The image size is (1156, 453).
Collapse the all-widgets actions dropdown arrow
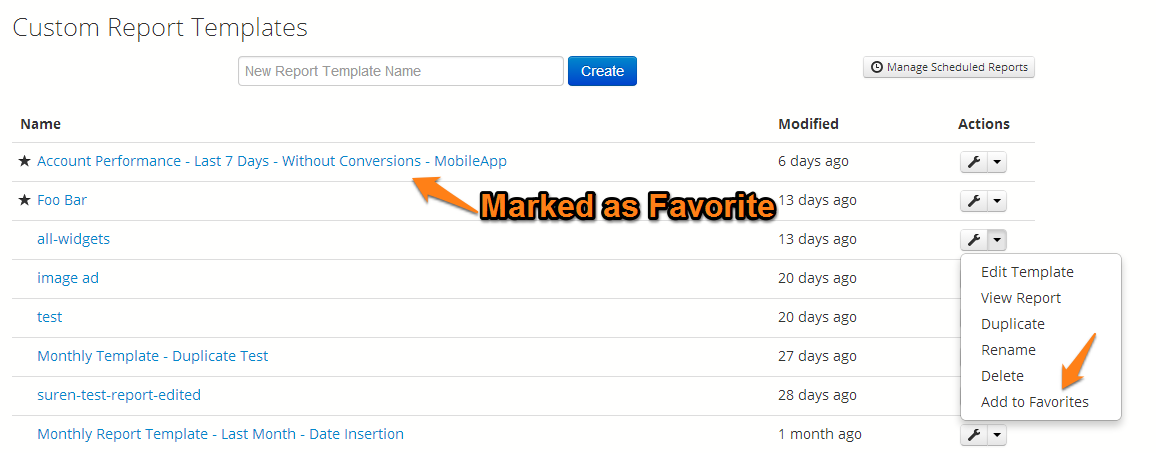pyautogui.click(x=997, y=240)
